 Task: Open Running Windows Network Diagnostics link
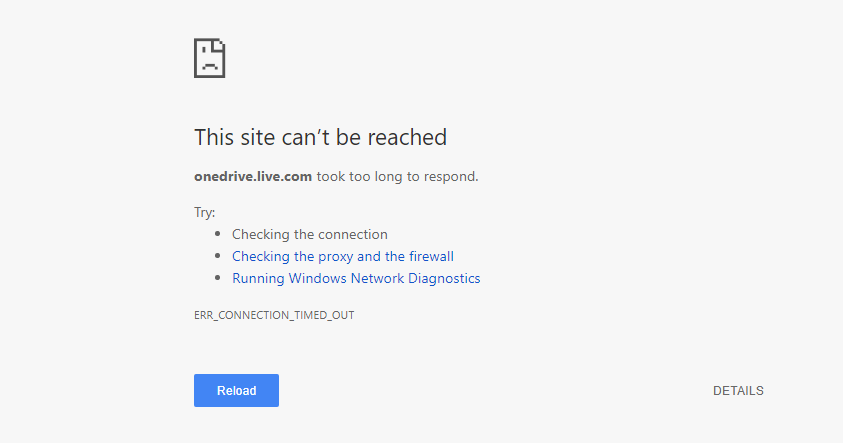[356, 278]
